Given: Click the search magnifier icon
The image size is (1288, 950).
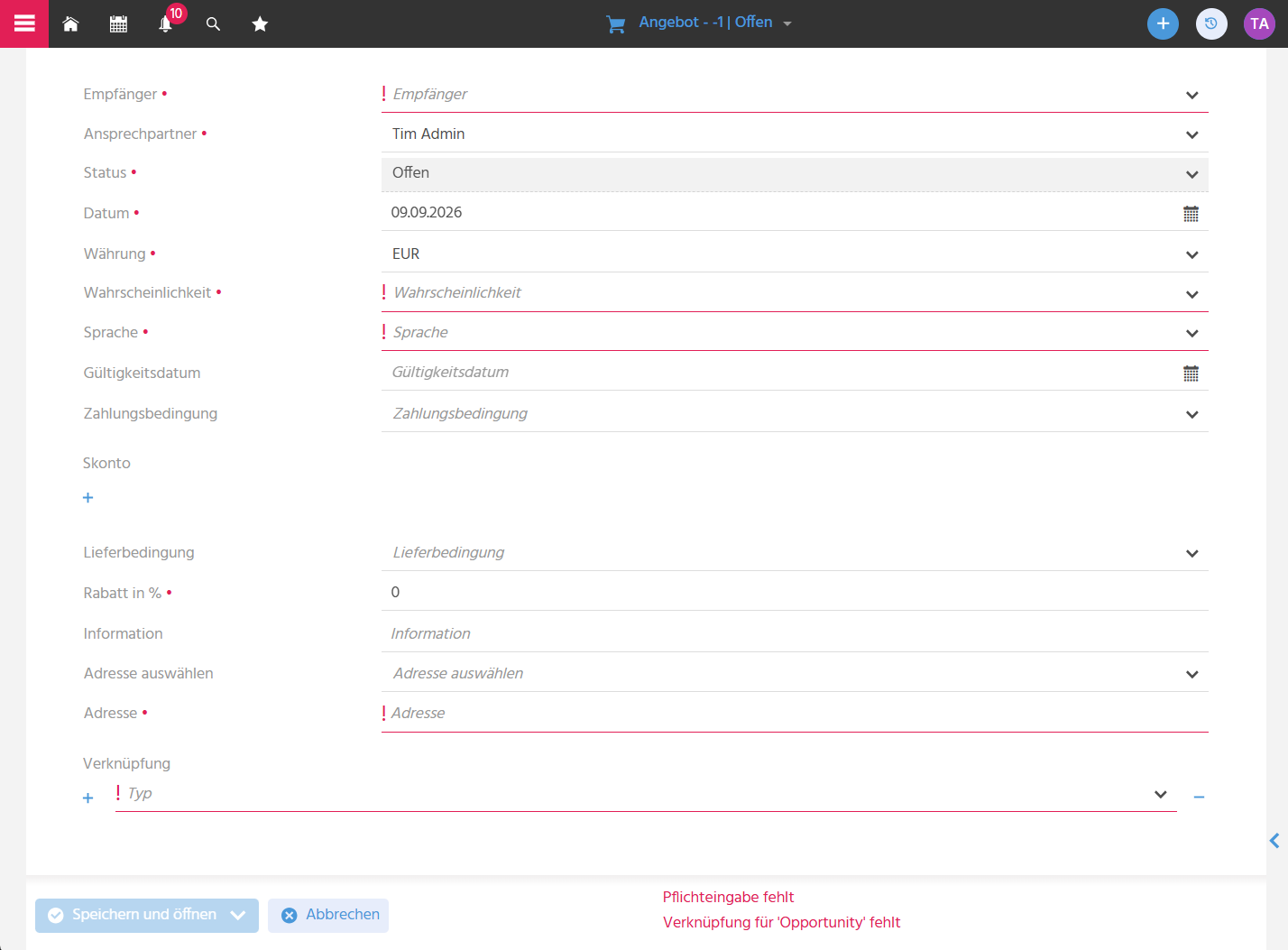Looking at the screenshot, I should tap(213, 24).
